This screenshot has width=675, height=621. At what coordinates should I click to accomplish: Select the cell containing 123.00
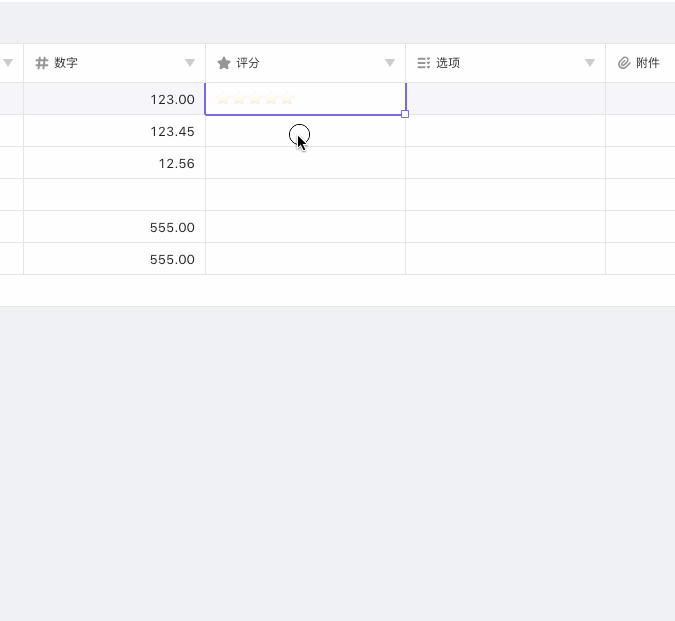click(x=114, y=99)
